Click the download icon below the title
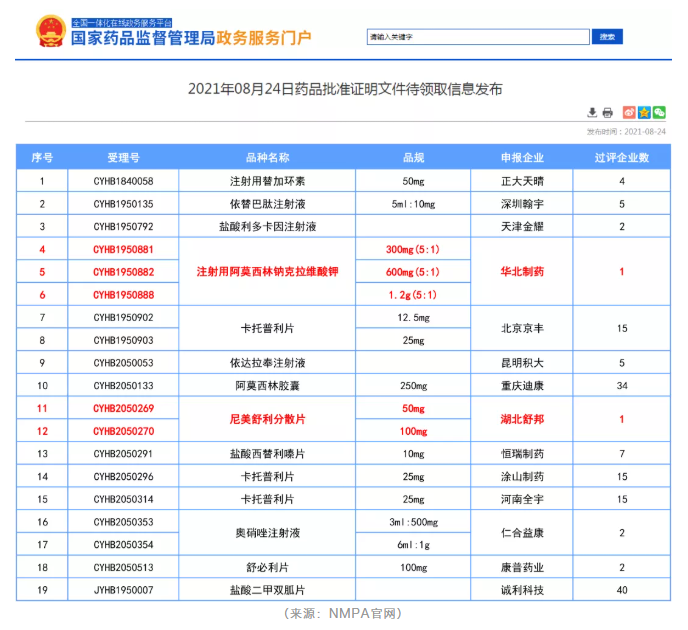Image resolution: width=688 pixels, height=630 pixels. [592, 113]
